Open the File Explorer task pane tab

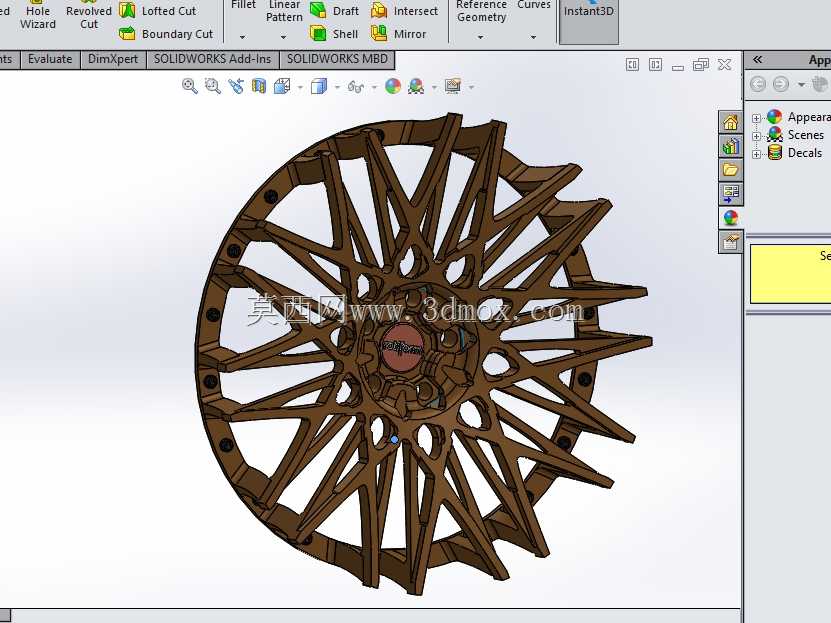730,170
